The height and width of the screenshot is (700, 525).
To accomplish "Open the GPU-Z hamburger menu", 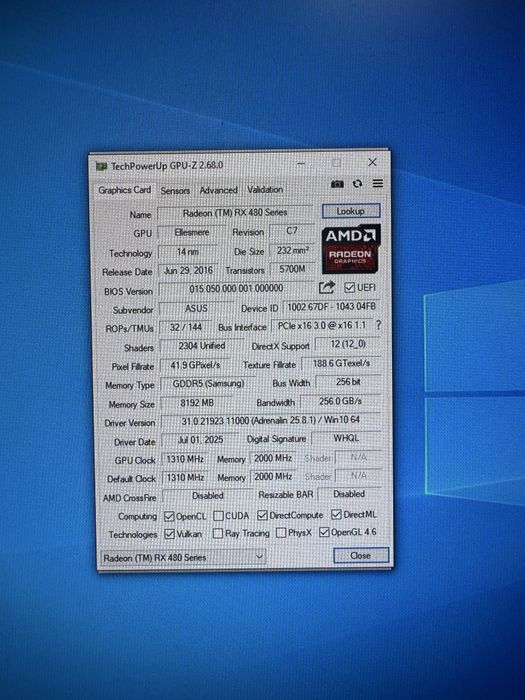I will [x=378, y=183].
